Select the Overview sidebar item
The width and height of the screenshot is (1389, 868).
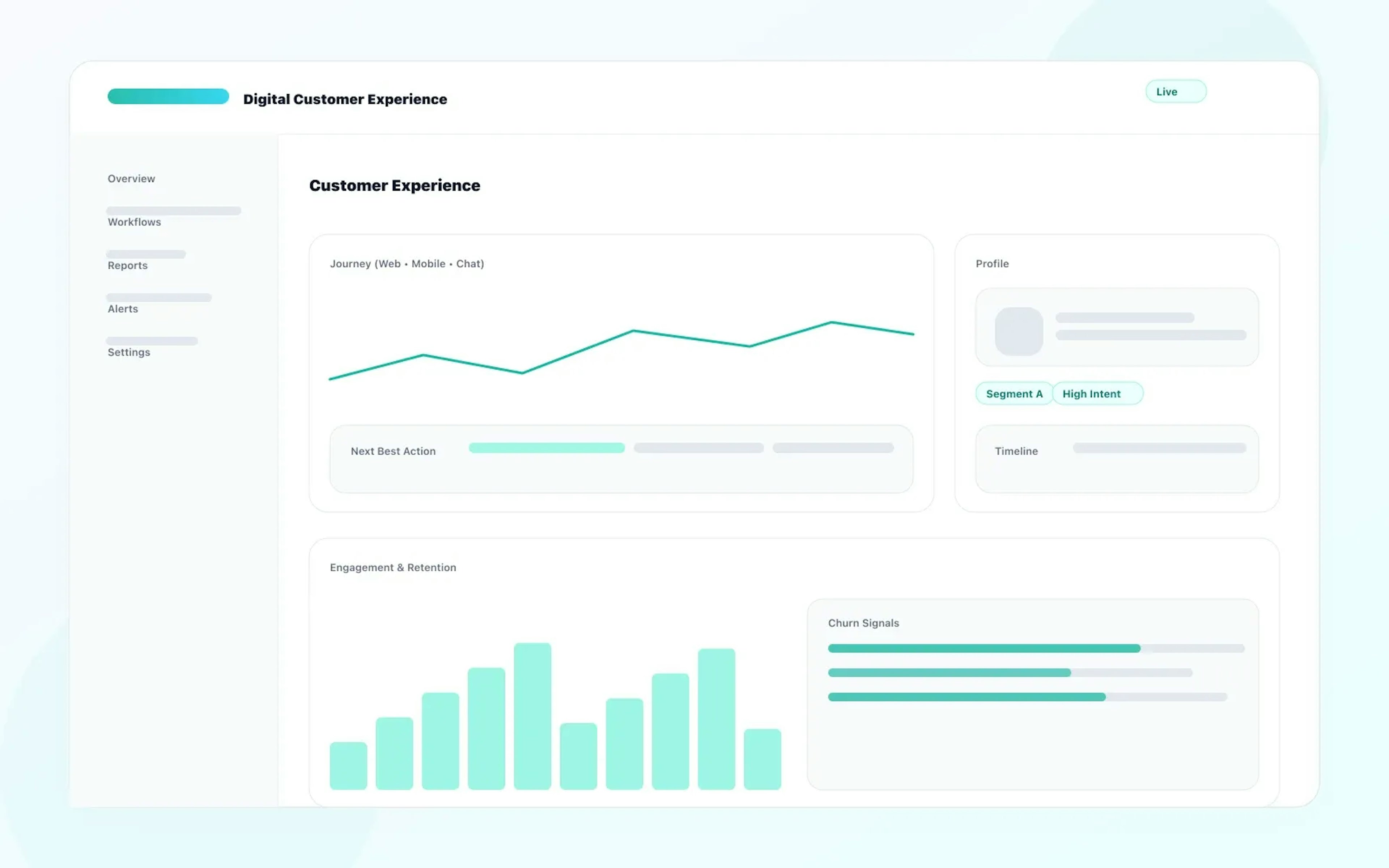pos(131,179)
